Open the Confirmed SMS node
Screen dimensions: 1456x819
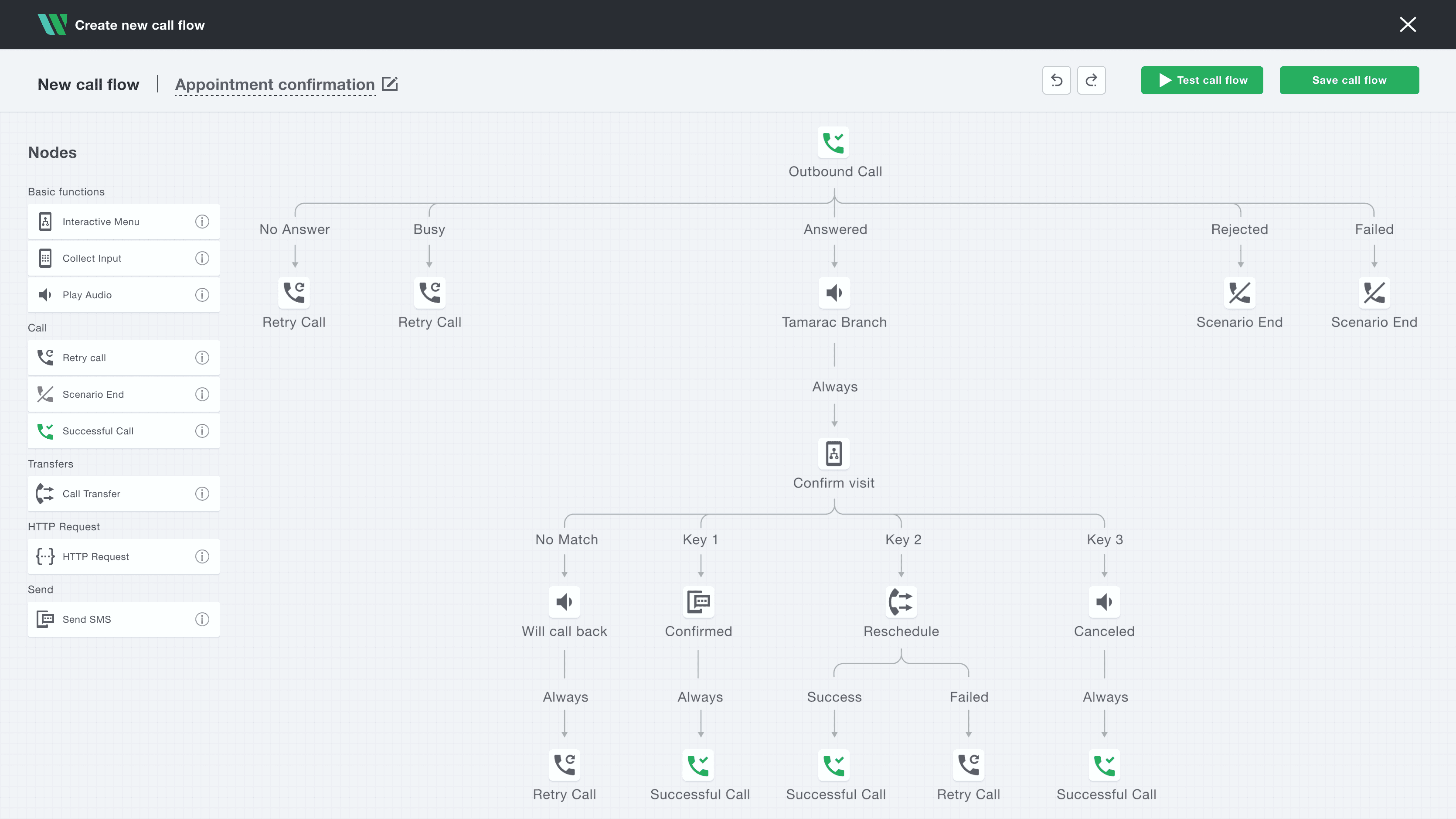[x=699, y=602]
